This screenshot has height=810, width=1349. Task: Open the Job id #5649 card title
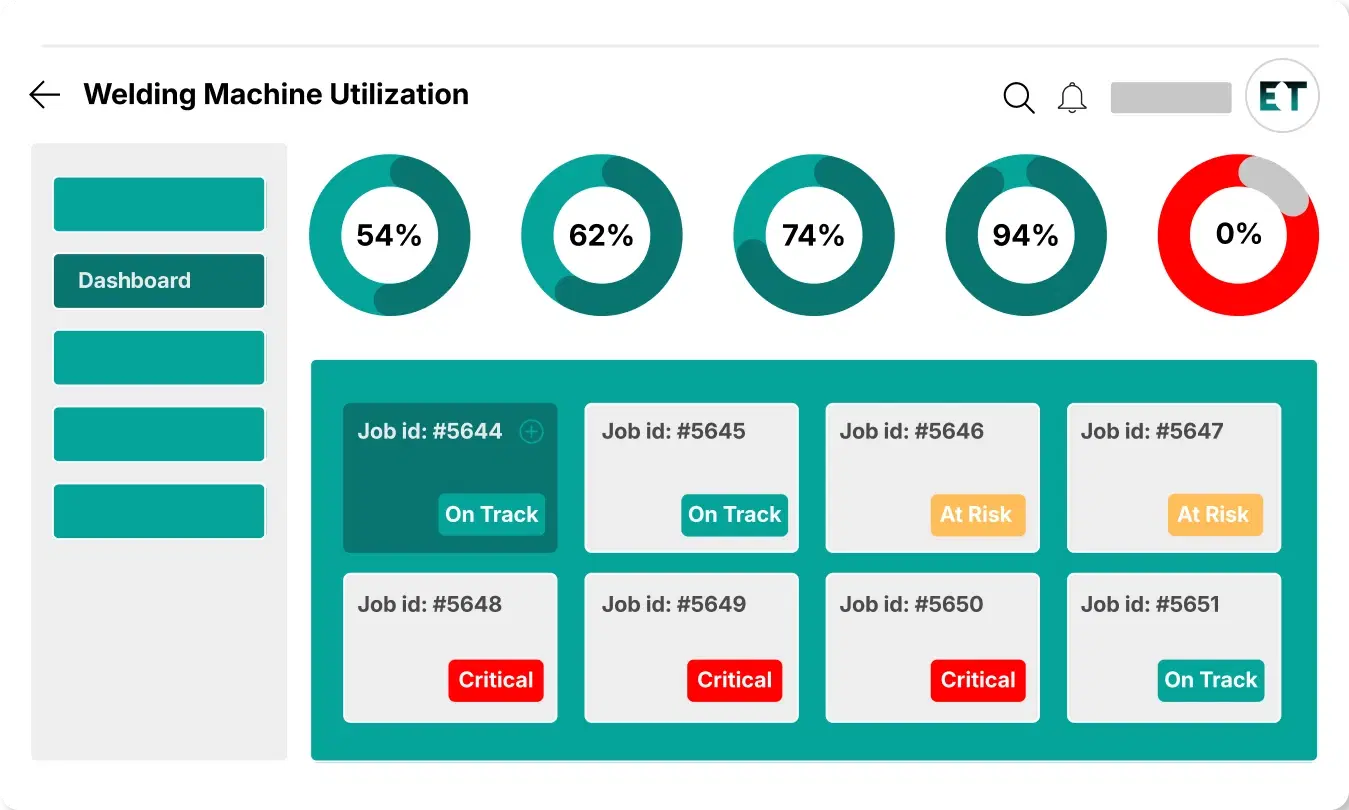click(x=673, y=604)
